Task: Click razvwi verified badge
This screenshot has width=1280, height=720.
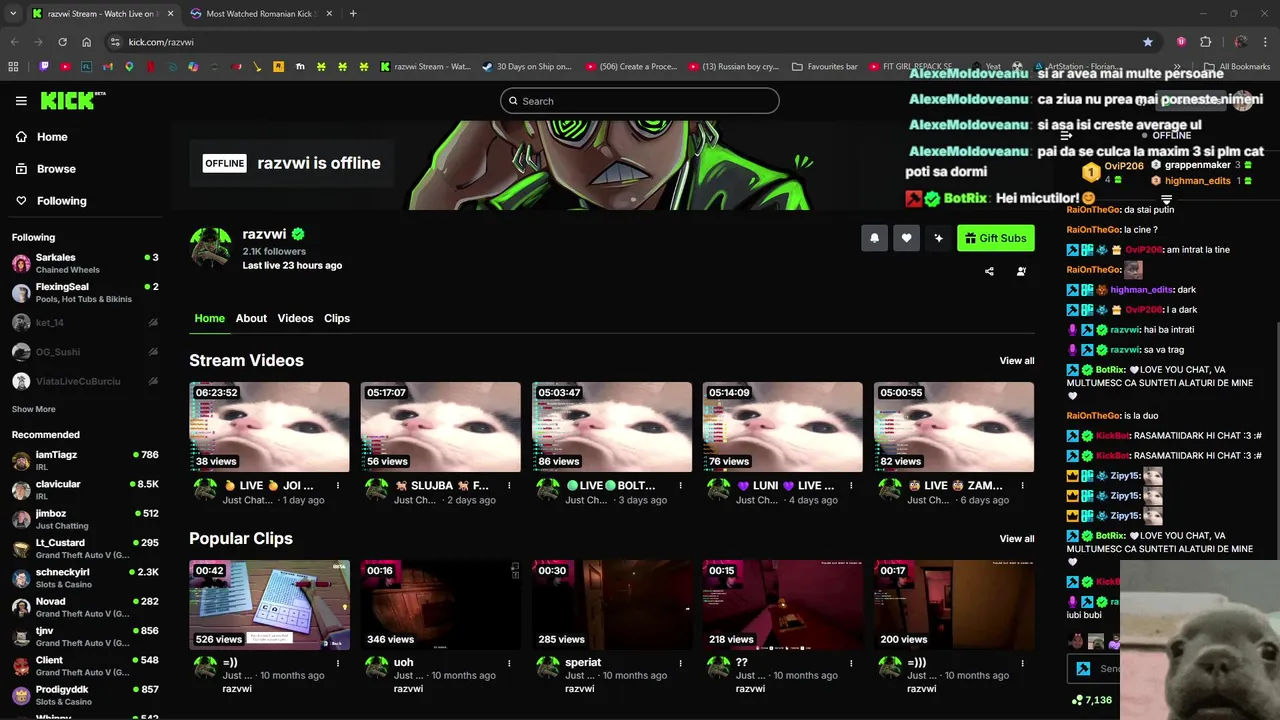Action: click(298, 235)
